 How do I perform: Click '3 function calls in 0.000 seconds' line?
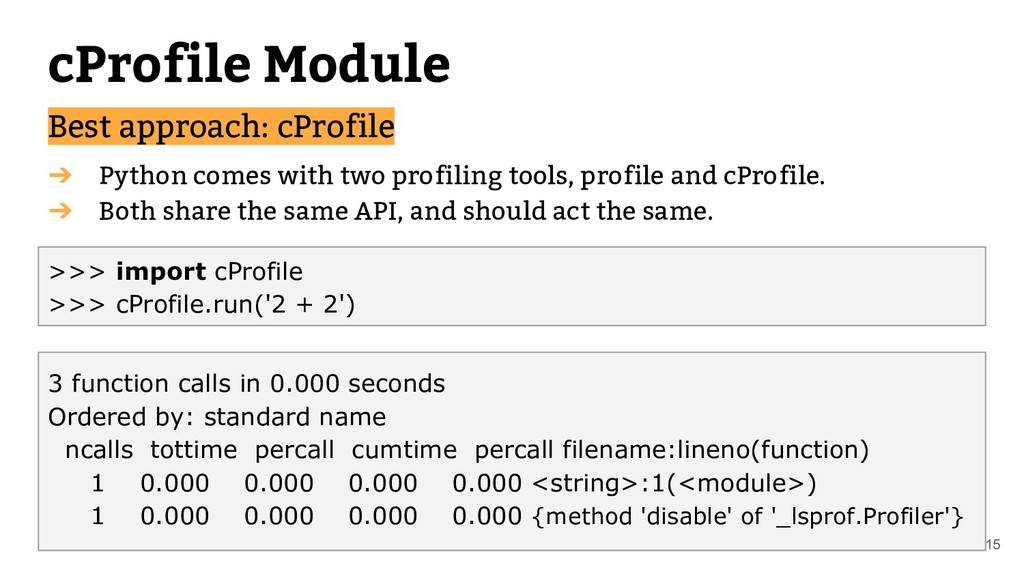coord(247,383)
